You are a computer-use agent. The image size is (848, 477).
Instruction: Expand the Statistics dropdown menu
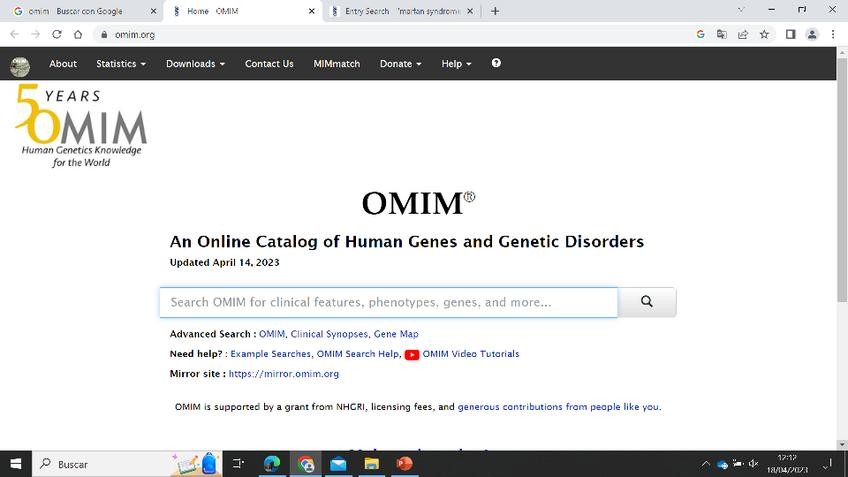pos(120,63)
